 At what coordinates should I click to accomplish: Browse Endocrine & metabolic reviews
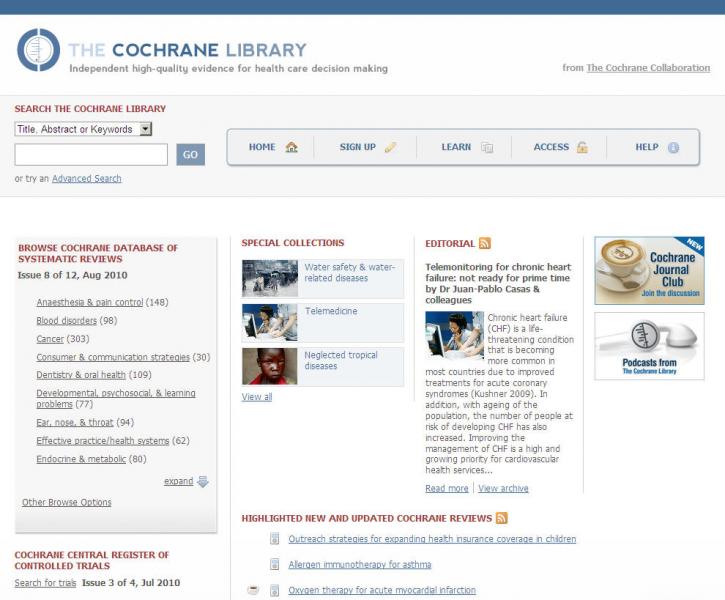81,459
